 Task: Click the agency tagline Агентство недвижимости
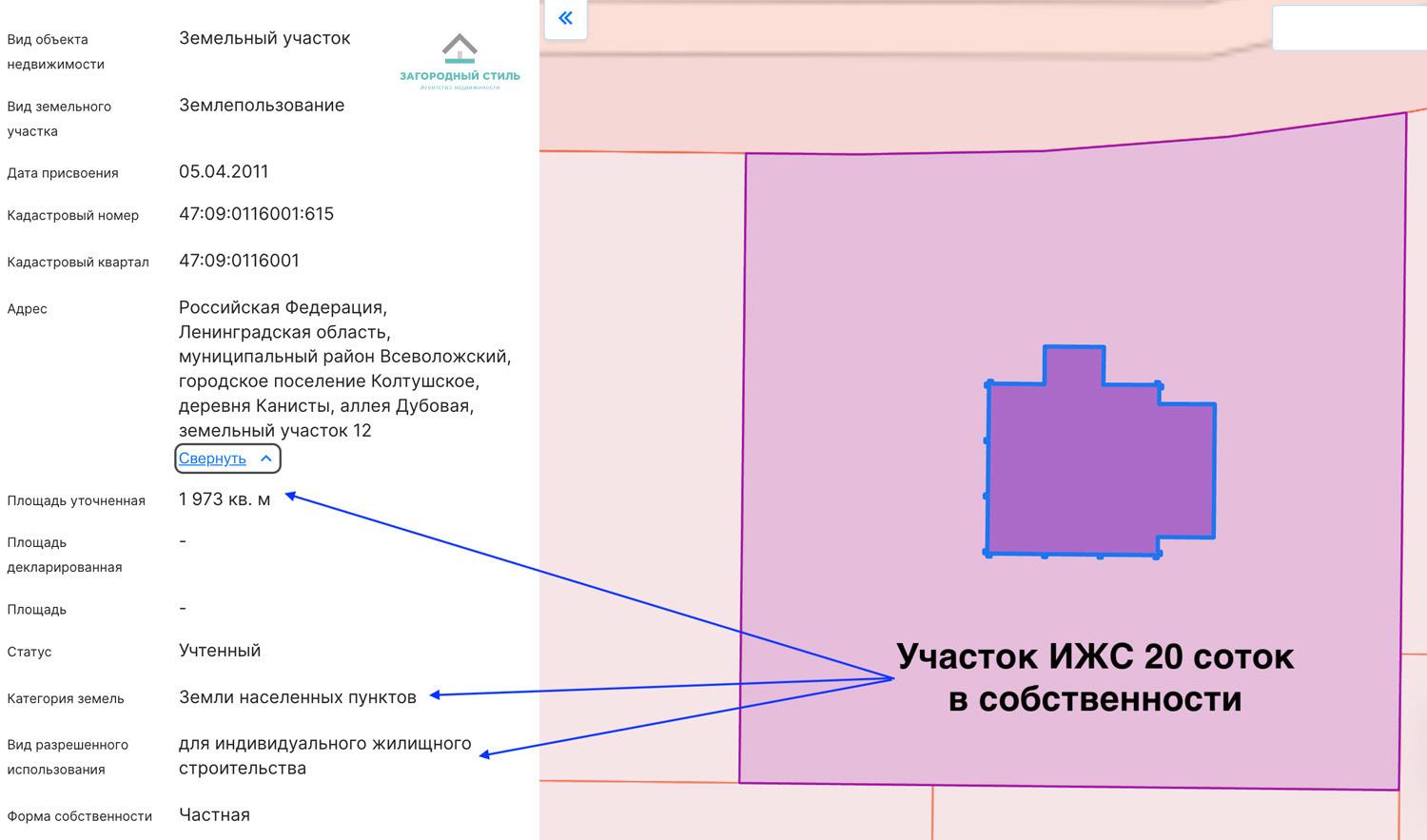tap(460, 88)
